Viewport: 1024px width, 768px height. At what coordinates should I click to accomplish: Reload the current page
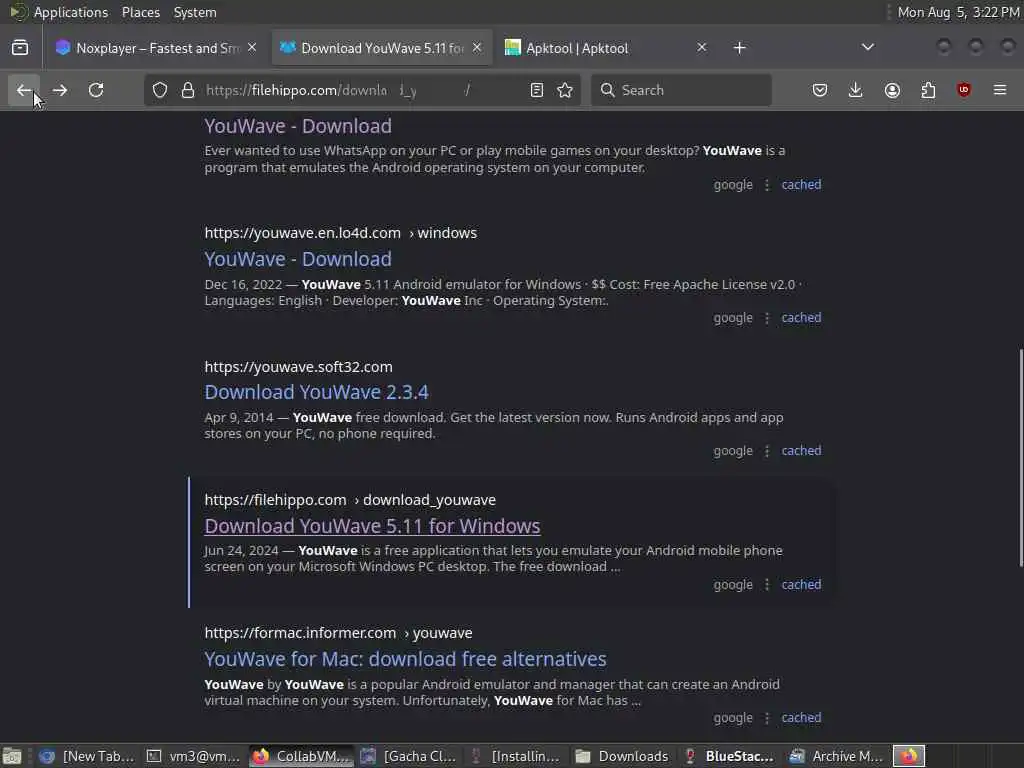tap(96, 90)
